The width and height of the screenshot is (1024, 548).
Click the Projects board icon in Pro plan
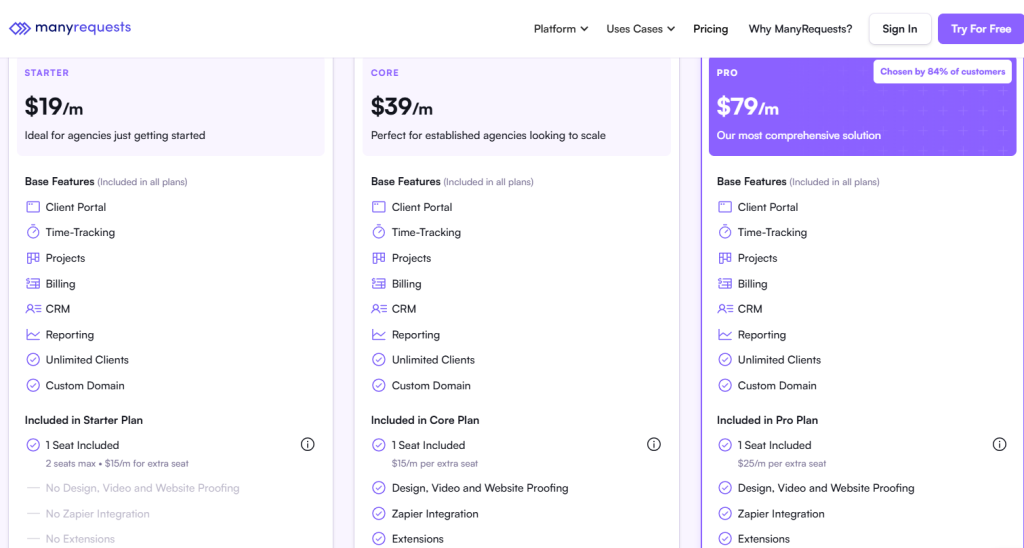point(725,258)
